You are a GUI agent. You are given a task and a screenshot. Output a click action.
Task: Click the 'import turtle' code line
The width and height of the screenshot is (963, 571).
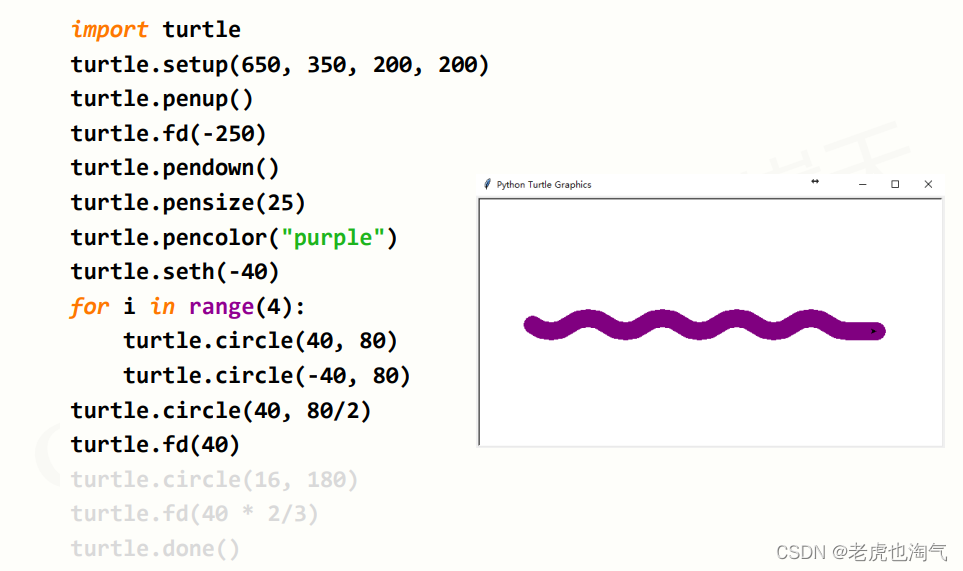tap(155, 29)
